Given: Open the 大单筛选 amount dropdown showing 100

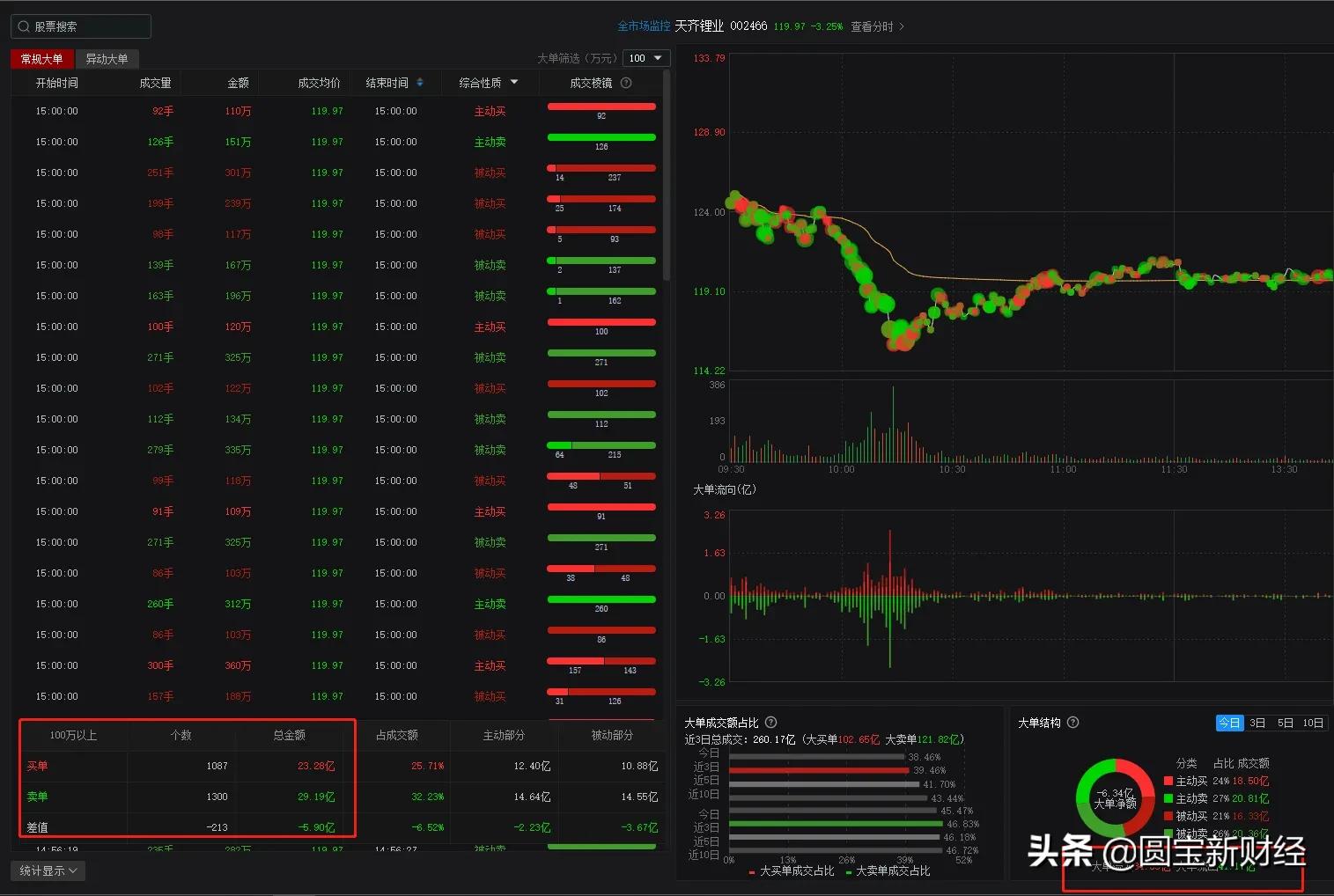Looking at the screenshot, I should [646, 57].
